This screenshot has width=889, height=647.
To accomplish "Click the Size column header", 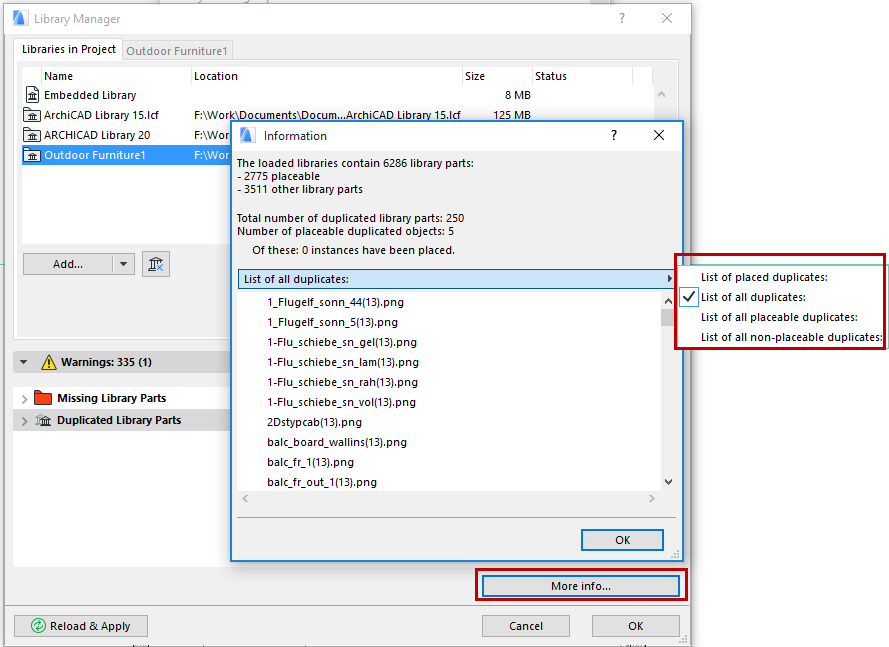I will 497,76.
